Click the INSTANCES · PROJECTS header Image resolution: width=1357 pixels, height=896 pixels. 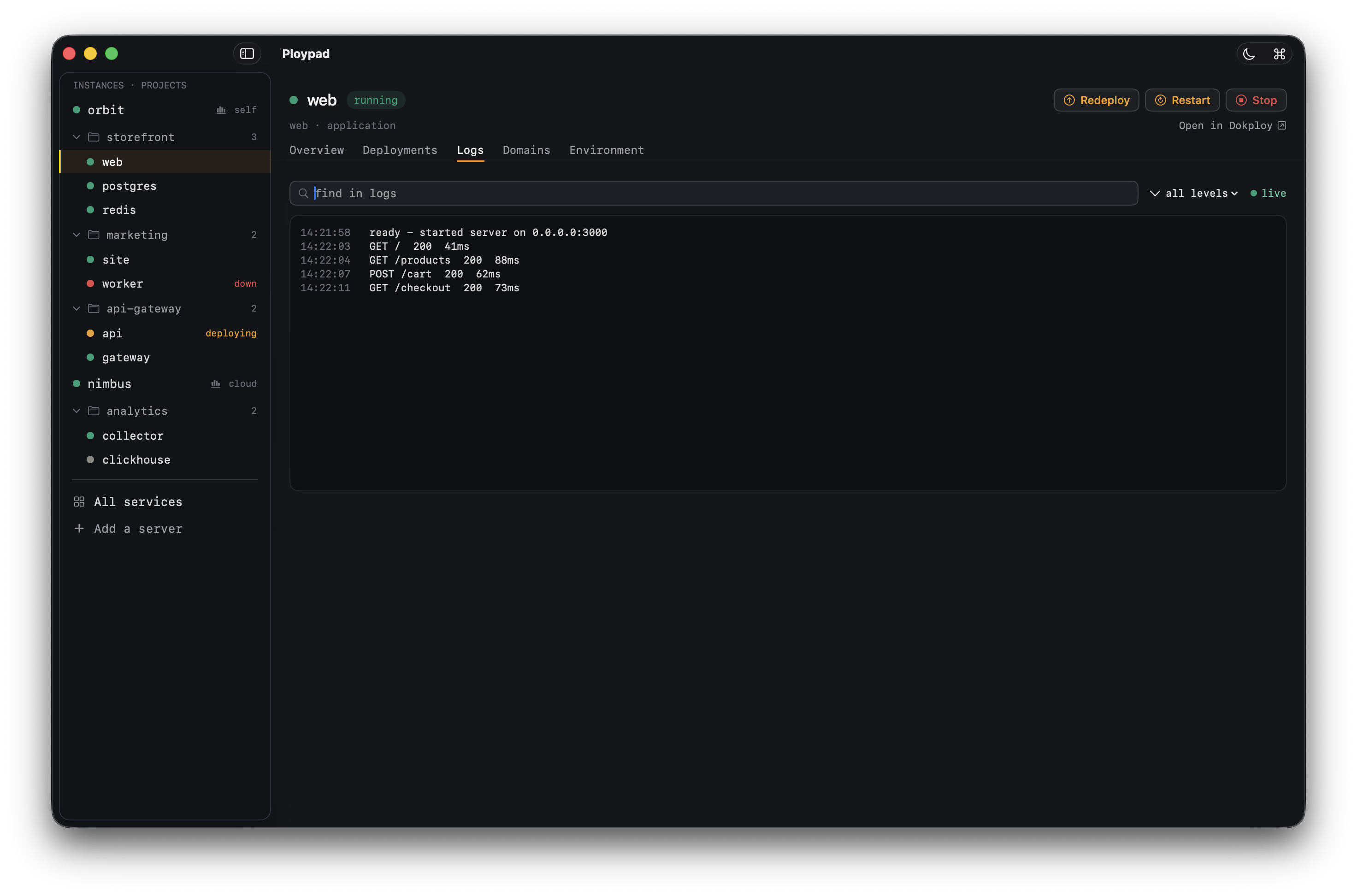[x=130, y=85]
